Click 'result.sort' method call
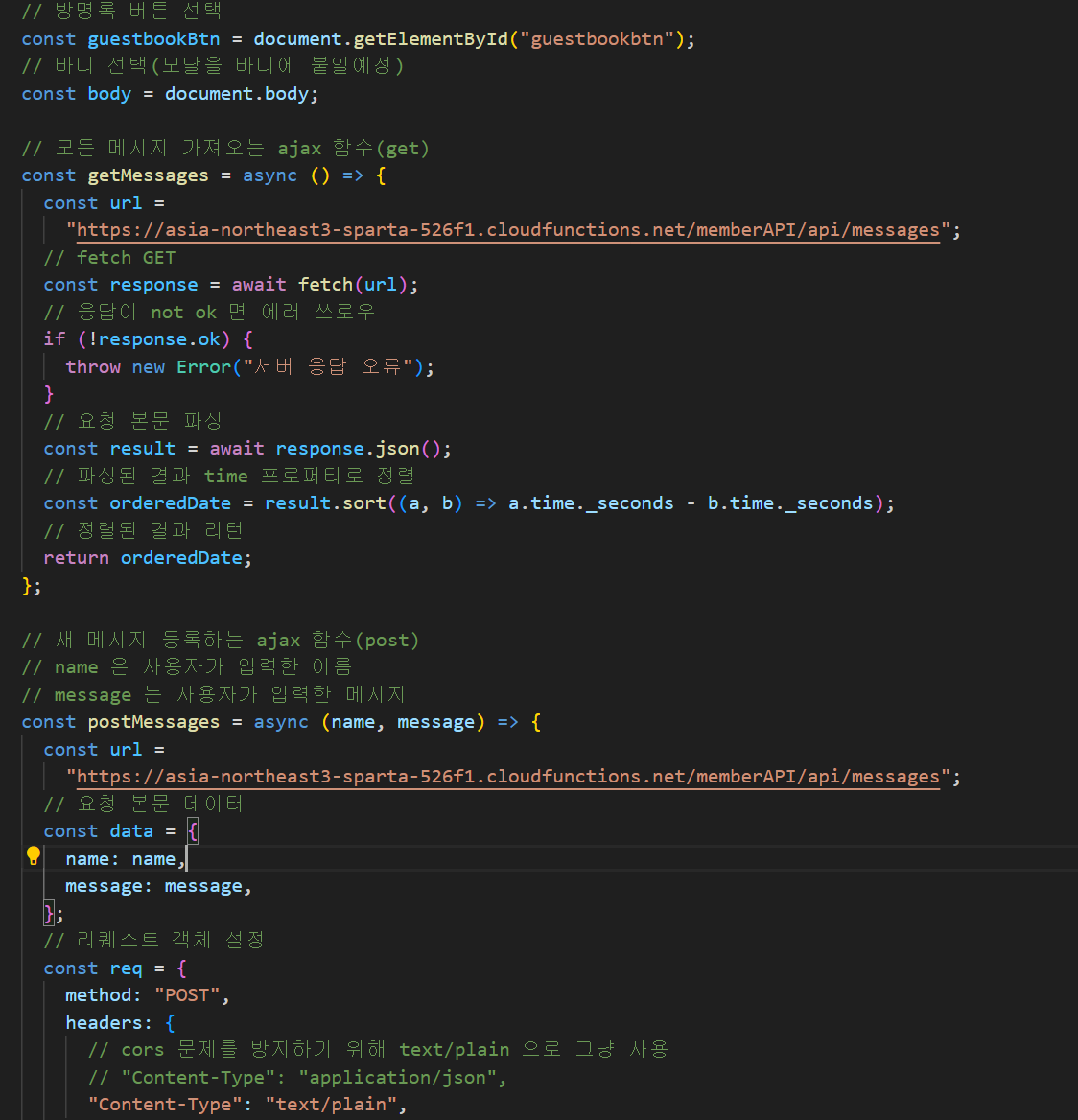The height and width of the screenshot is (1120, 1078). (x=325, y=503)
